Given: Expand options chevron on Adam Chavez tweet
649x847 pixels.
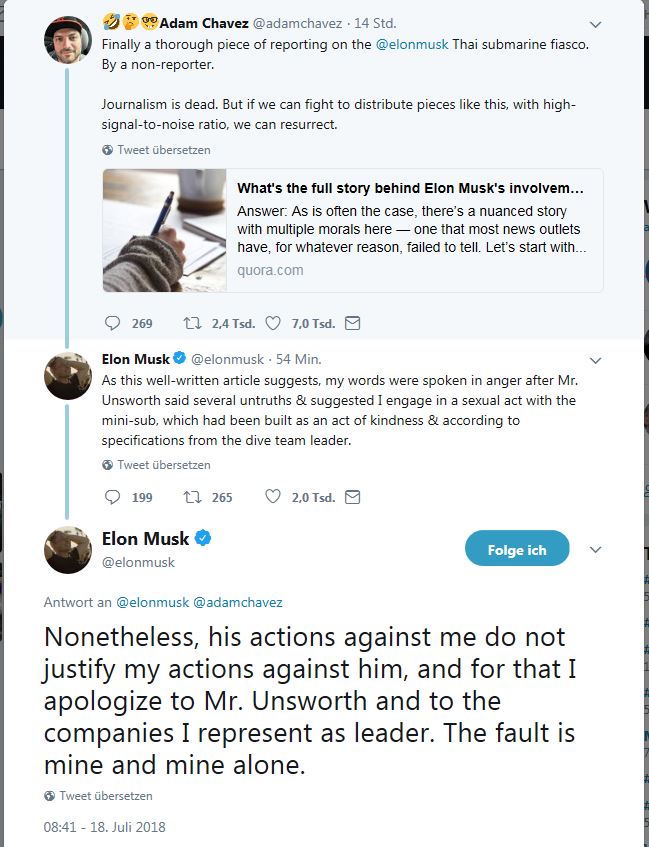Looking at the screenshot, I should click(x=596, y=23).
